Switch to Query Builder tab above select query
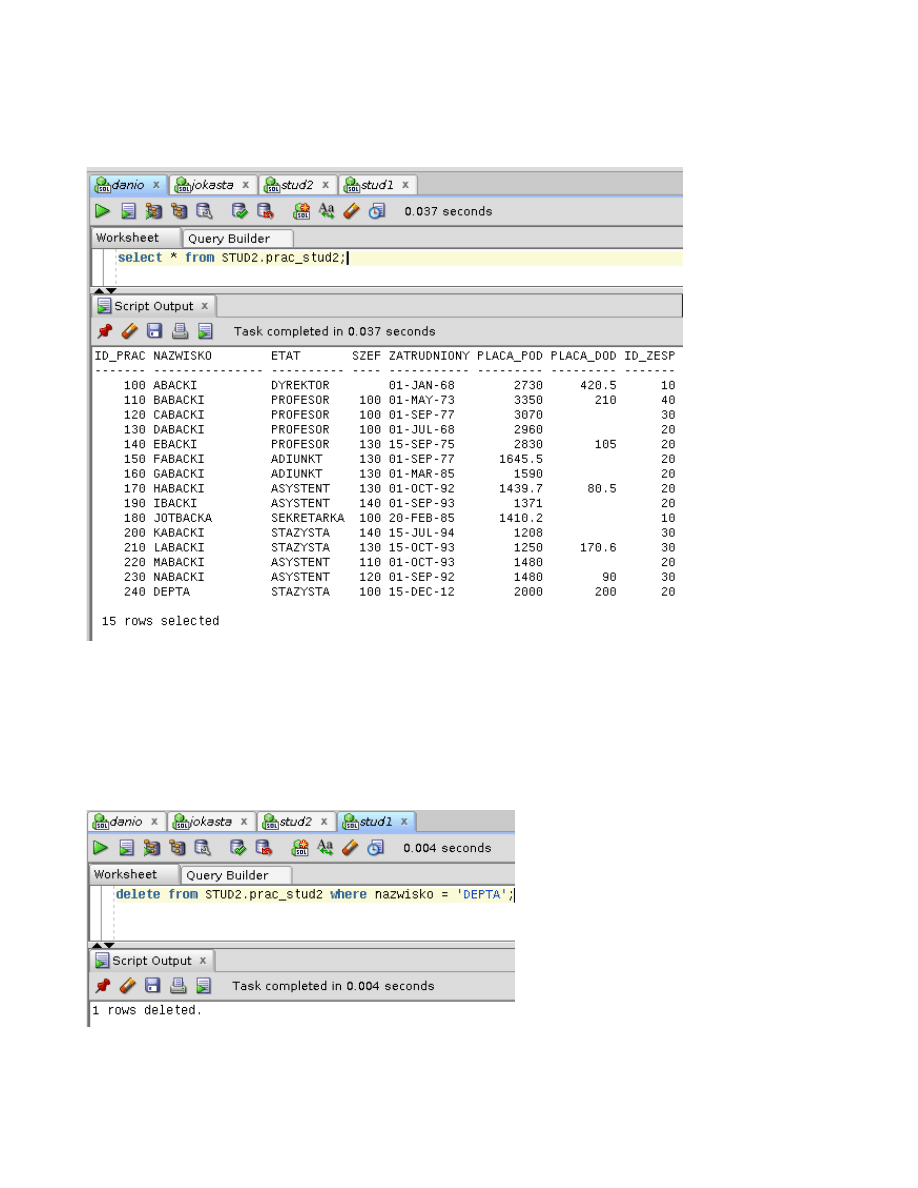The image size is (918, 1188). (x=228, y=239)
